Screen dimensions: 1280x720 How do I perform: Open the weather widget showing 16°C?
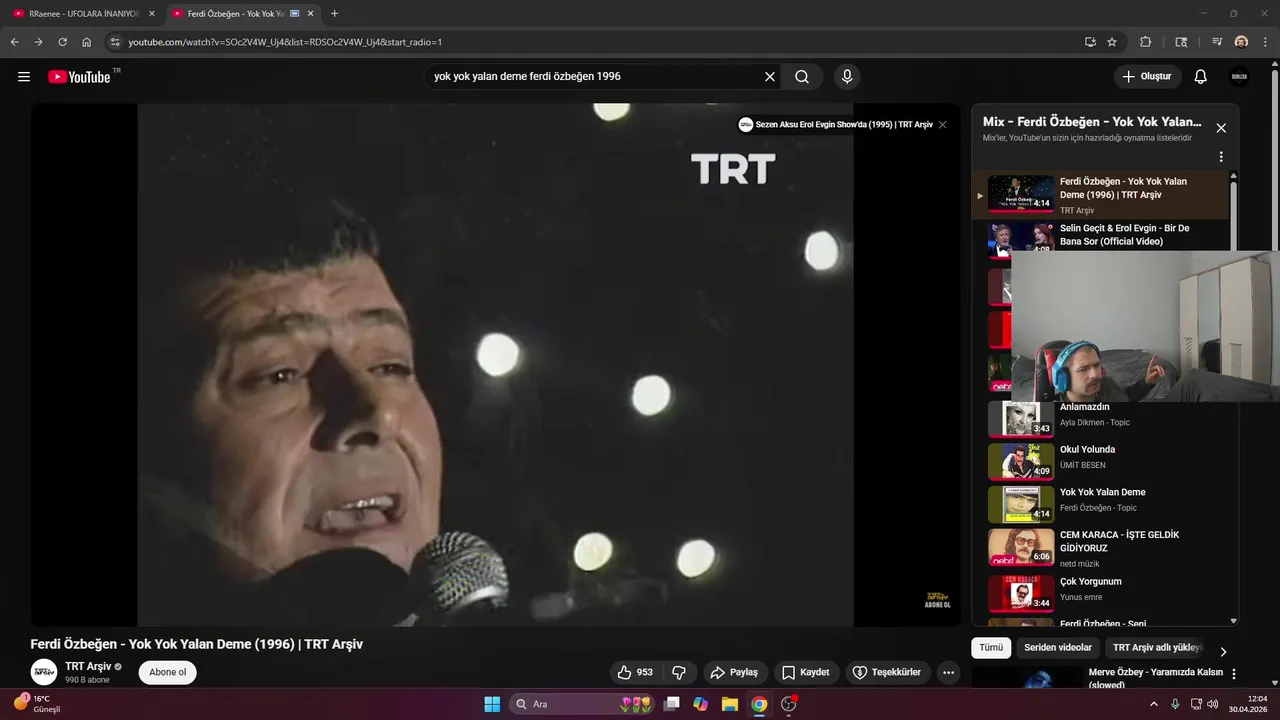point(38,704)
